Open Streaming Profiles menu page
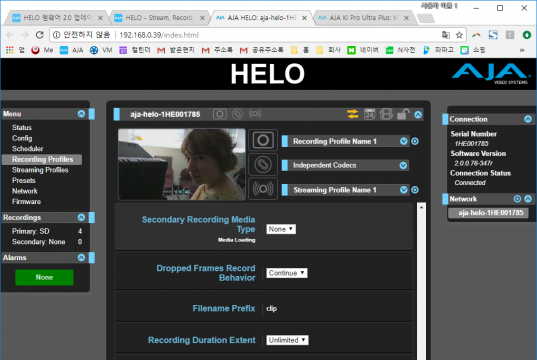Screen dimensions: 537x360 click(x=40, y=170)
